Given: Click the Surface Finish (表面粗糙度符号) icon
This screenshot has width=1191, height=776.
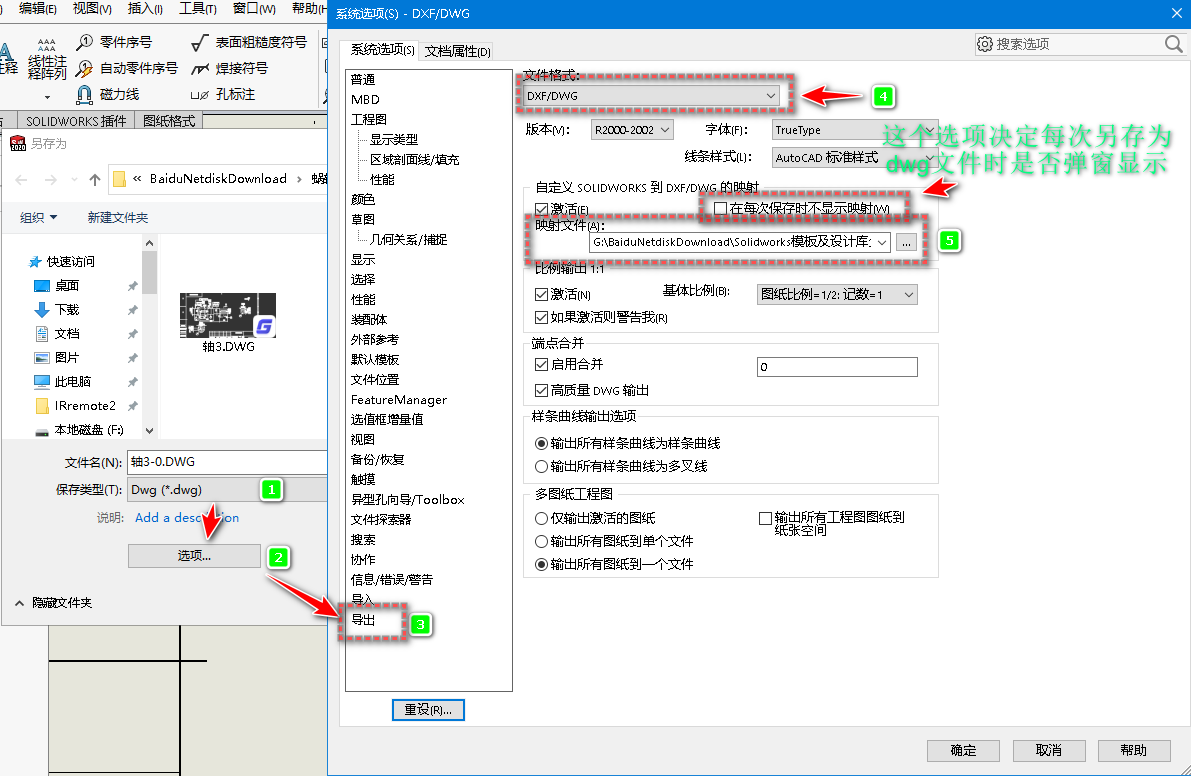Looking at the screenshot, I should point(200,42).
